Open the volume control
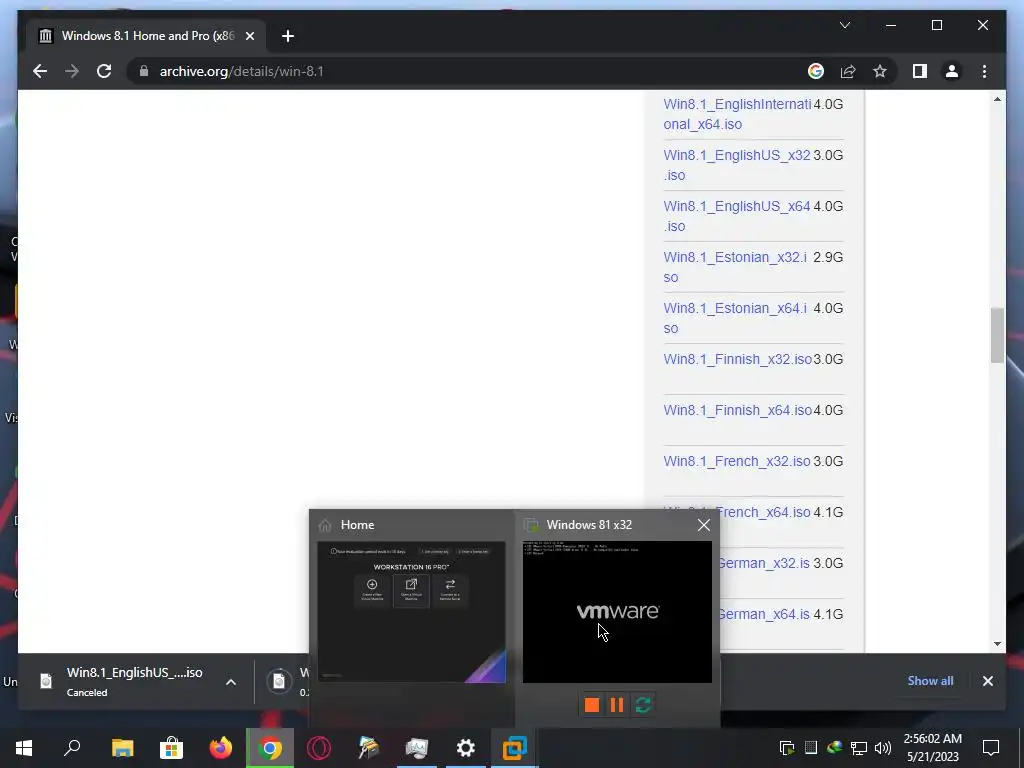Screen dimensions: 1024x768 tap(882, 748)
